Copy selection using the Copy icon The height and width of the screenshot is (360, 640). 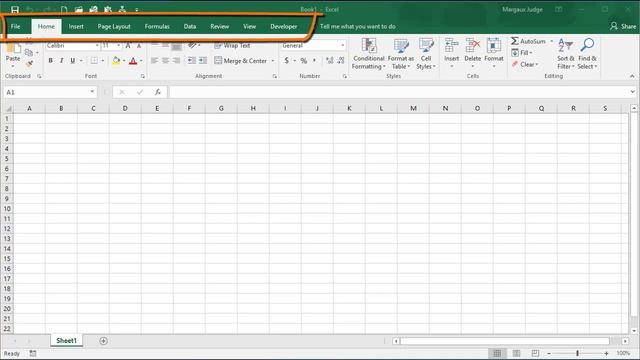click(x=29, y=52)
